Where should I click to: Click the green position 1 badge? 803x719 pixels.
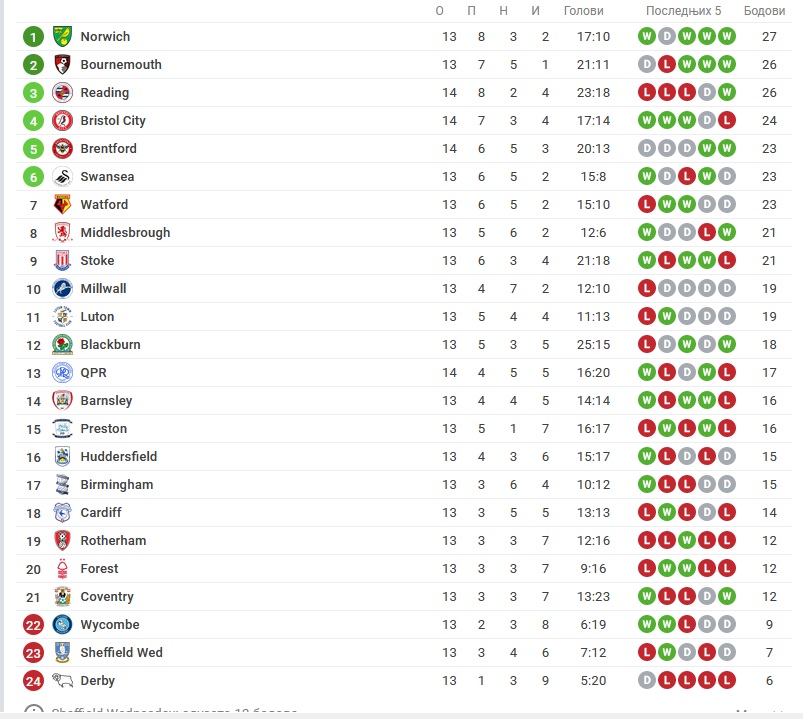pyautogui.click(x=33, y=37)
